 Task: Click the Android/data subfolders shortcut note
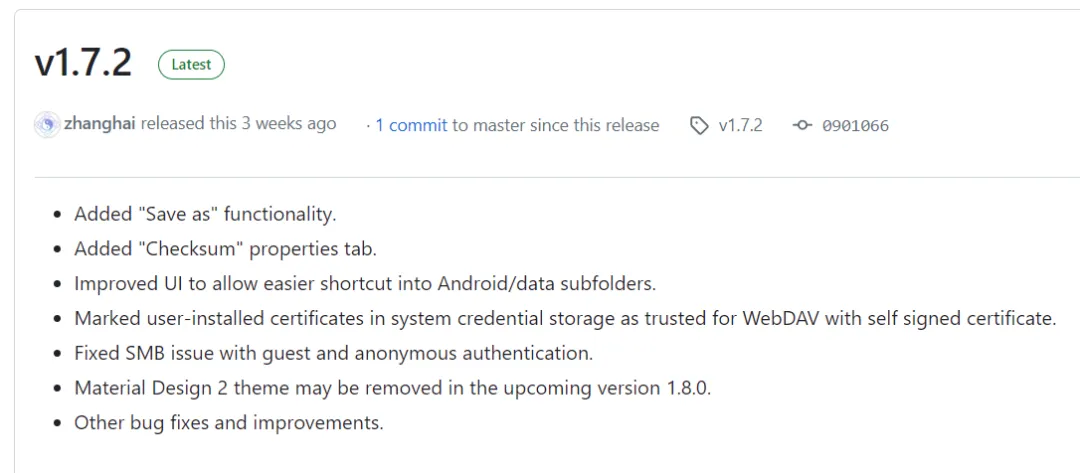coord(365,283)
